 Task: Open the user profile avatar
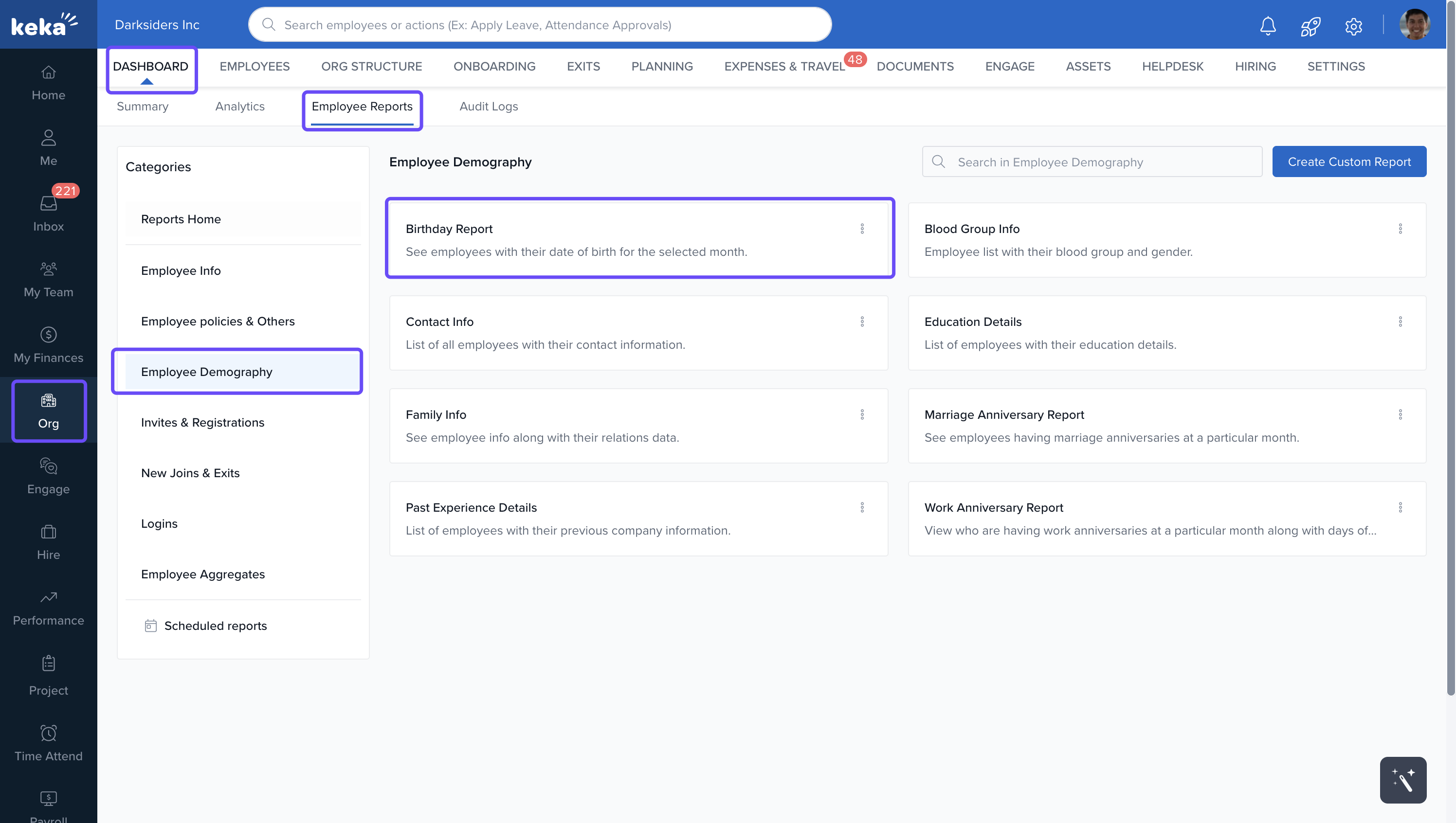pyautogui.click(x=1414, y=25)
